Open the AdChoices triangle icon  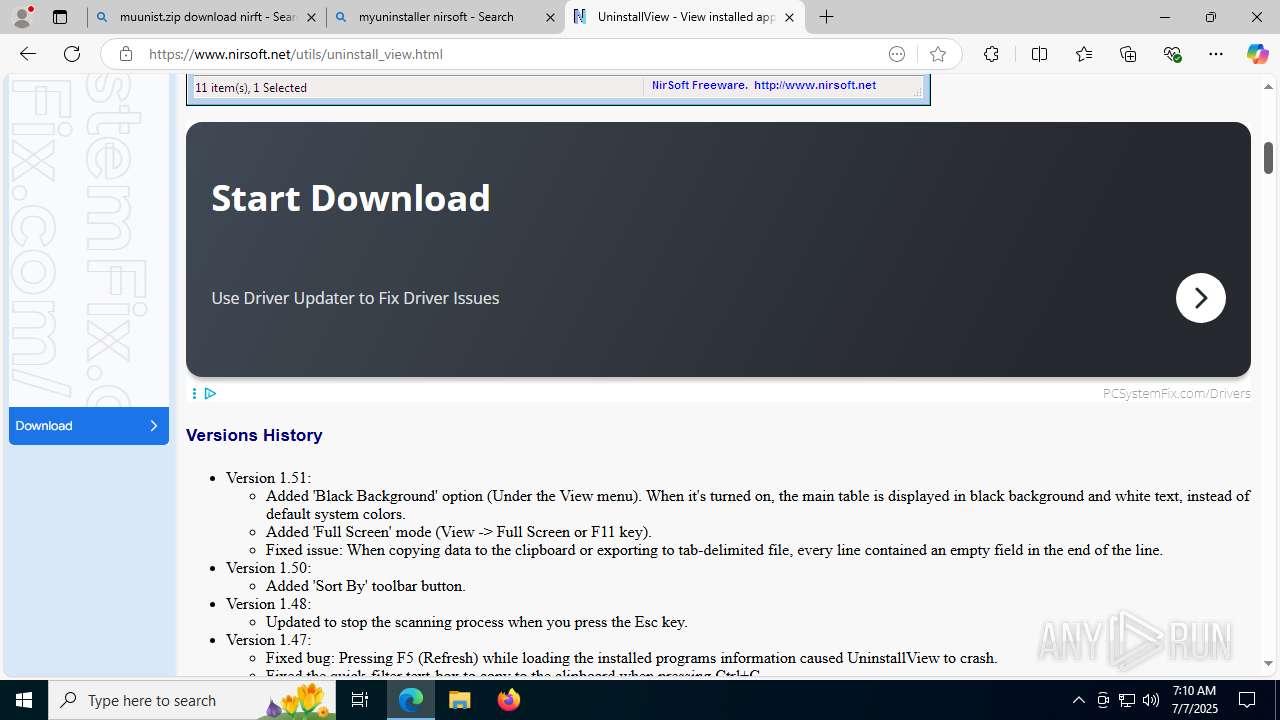coord(210,393)
